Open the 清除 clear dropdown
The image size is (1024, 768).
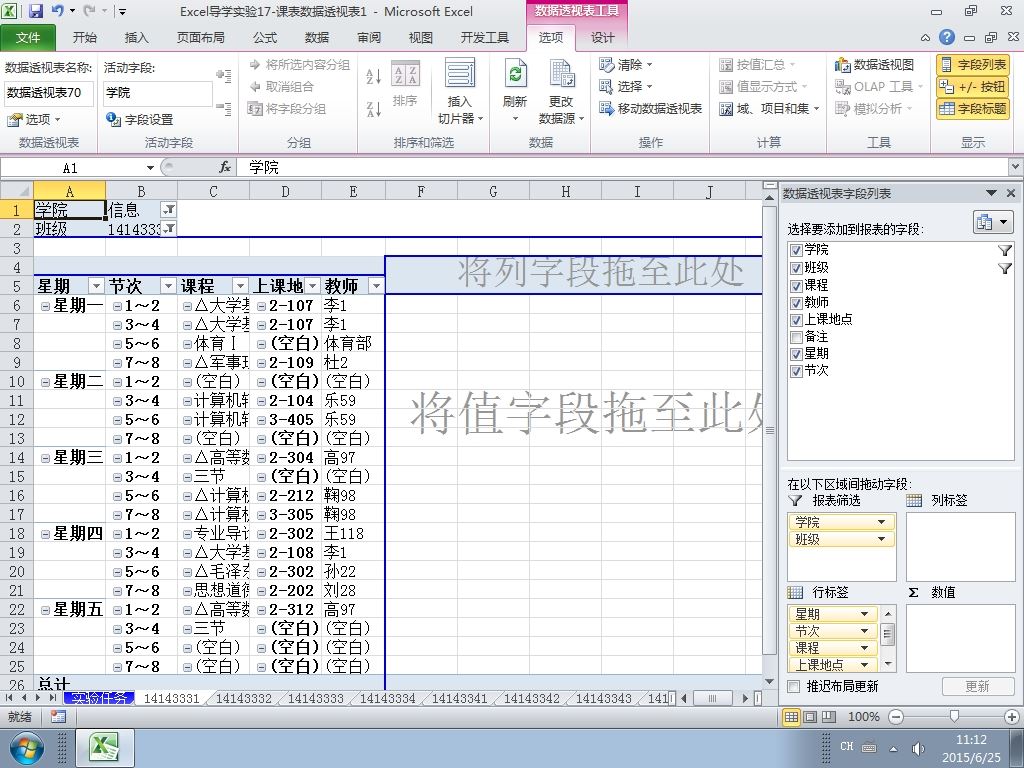point(626,65)
